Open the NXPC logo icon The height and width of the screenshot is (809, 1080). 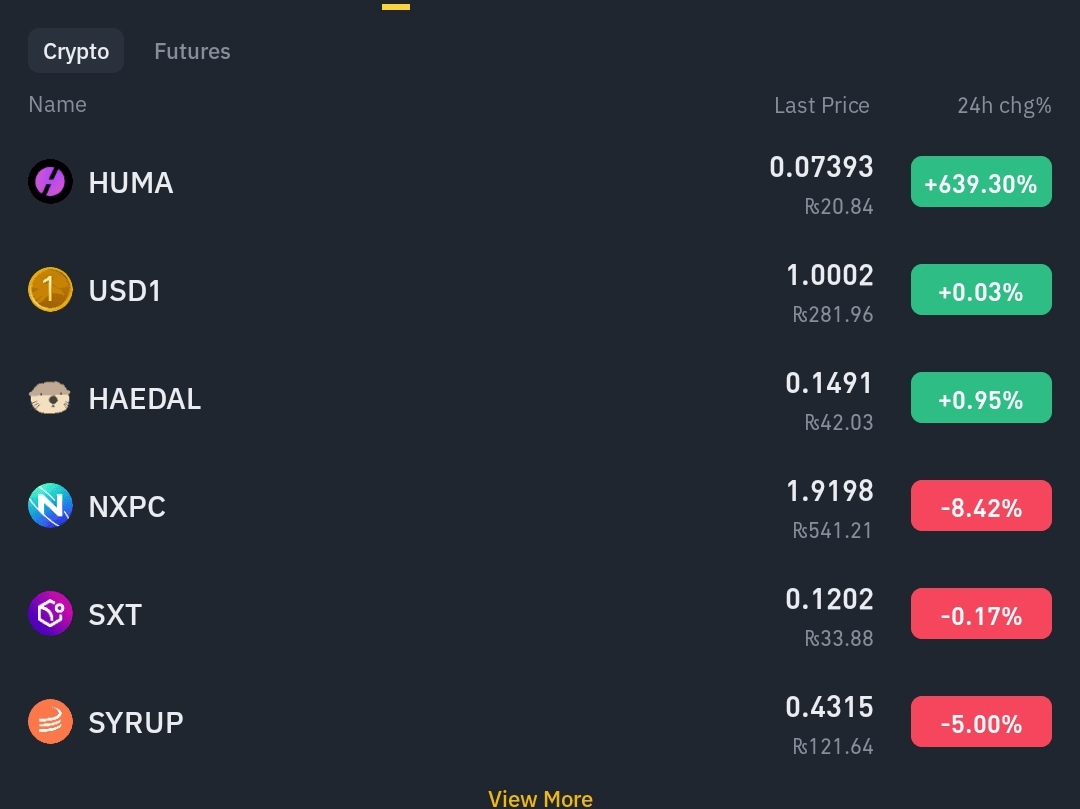pyautogui.click(x=50, y=506)
